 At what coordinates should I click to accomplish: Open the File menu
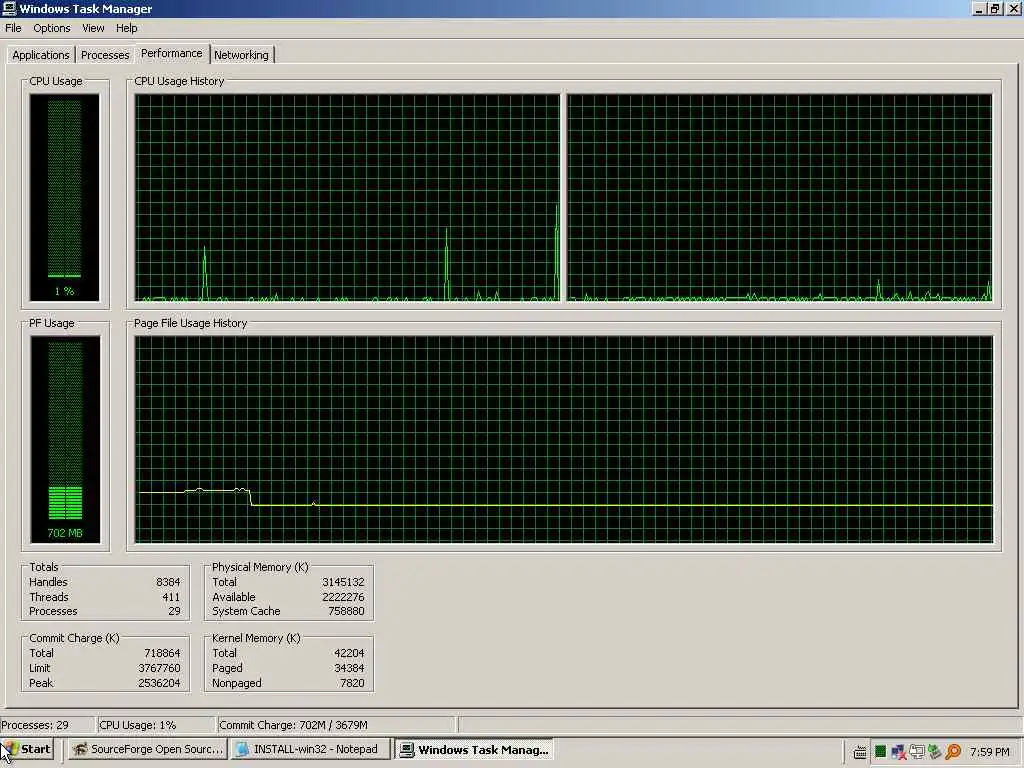pos(13,28)
